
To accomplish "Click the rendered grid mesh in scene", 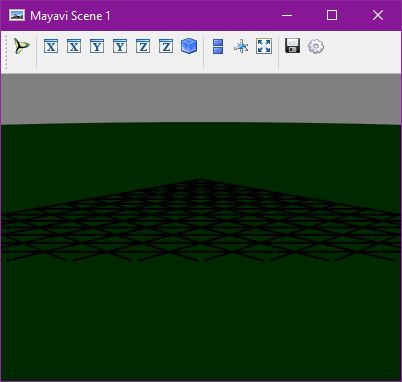I will coord(201,221).
